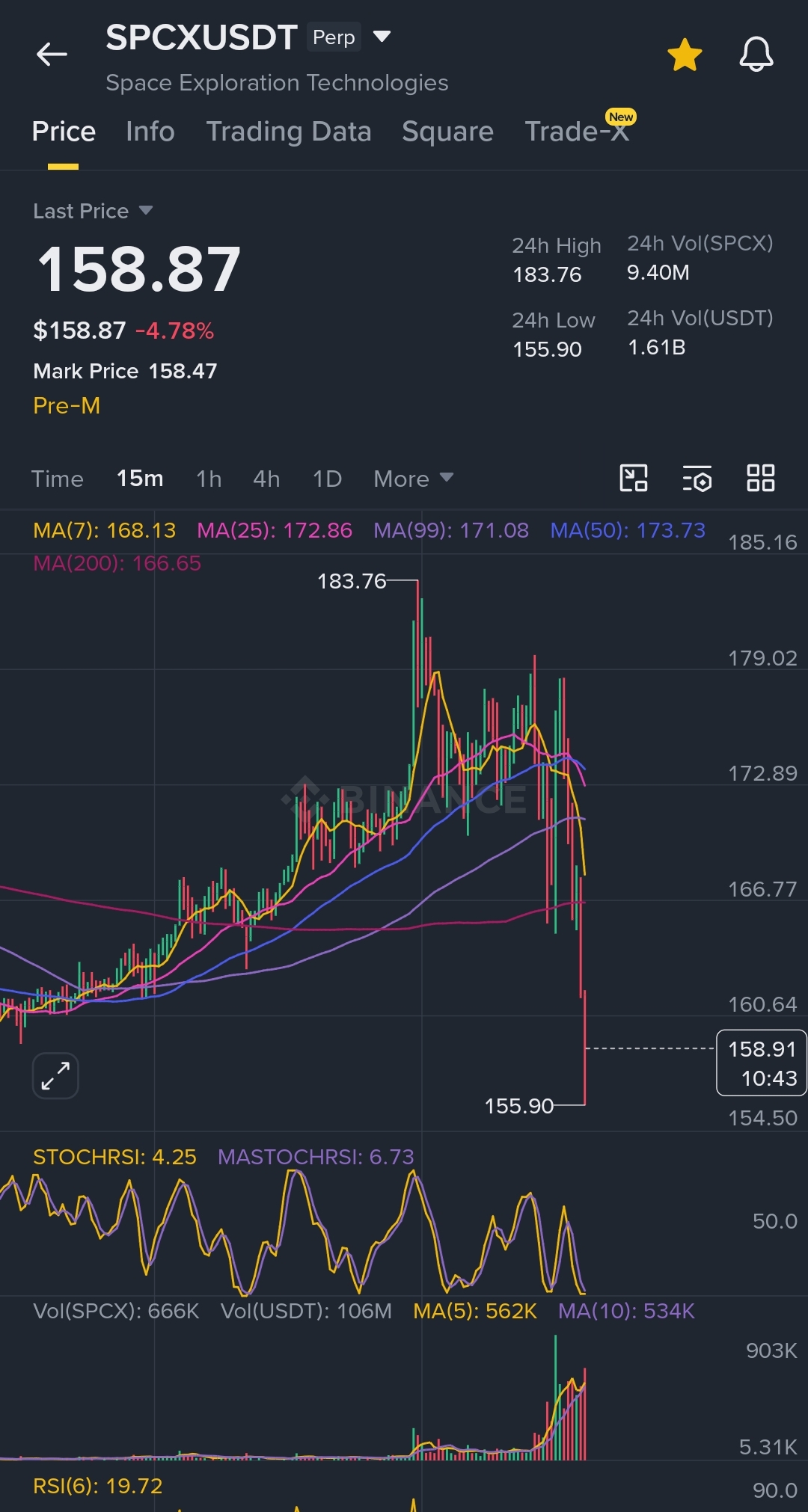Open the Trading Data tab
The width and height of the screenshot is (808, 1512).
click(289, 132)
